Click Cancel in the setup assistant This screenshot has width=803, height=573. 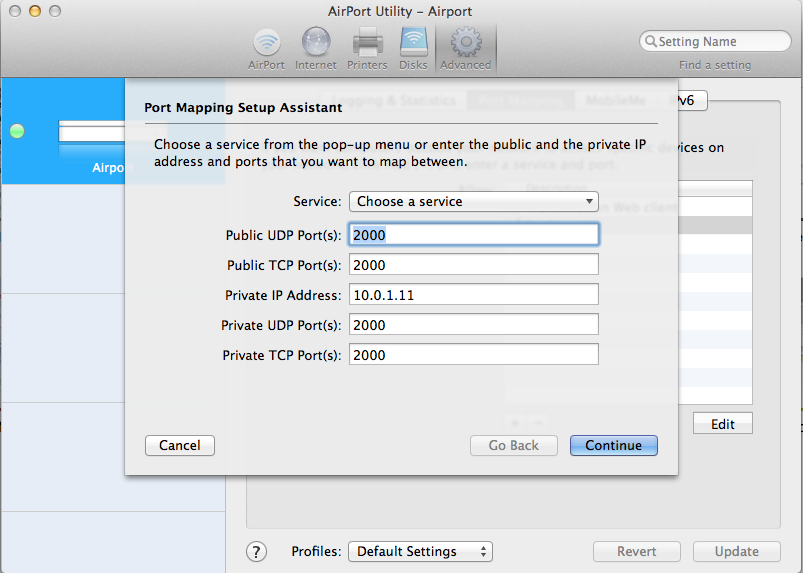(180, 445)
